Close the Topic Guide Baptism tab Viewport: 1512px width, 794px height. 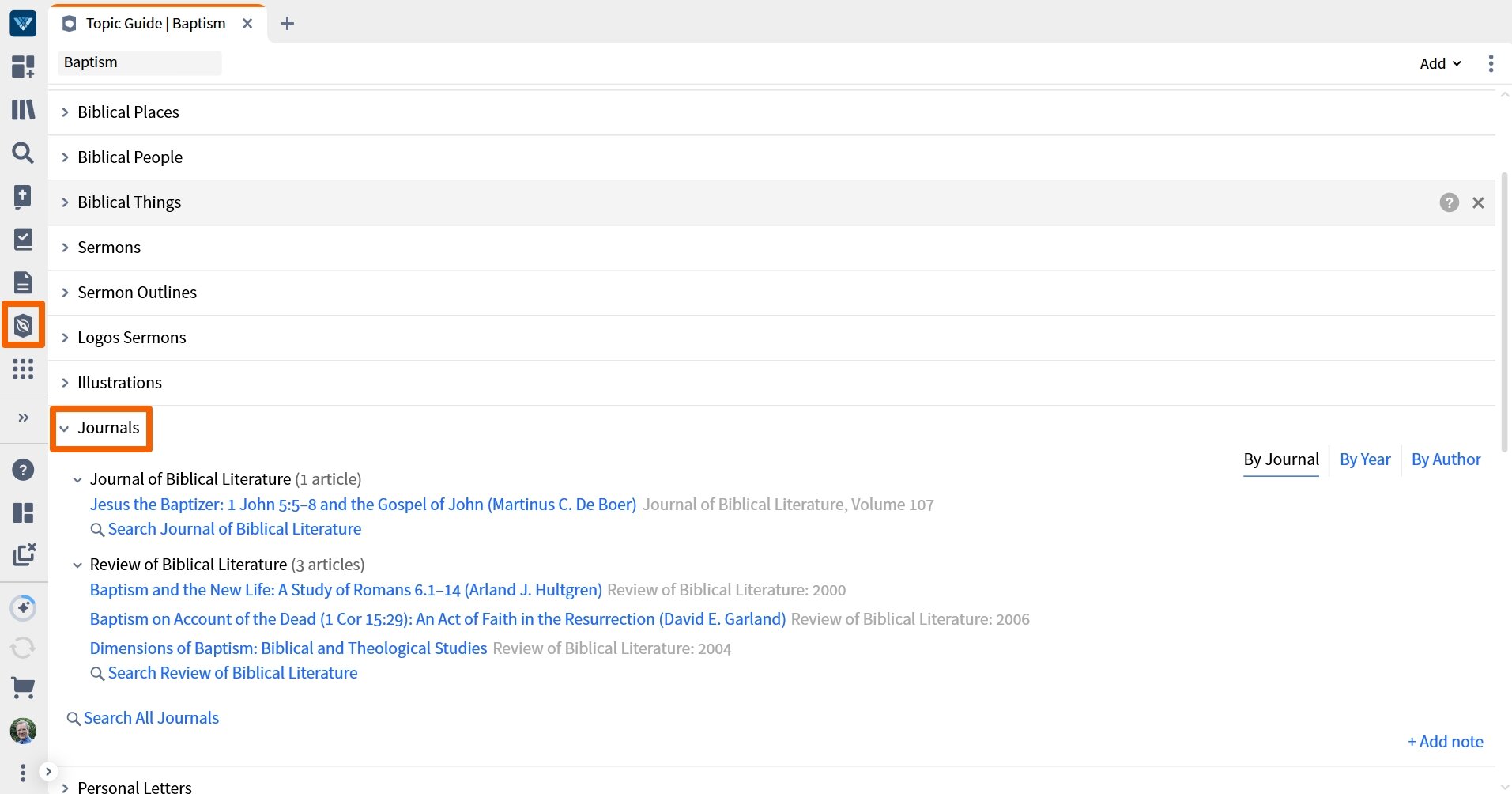[x=247, y=24]
